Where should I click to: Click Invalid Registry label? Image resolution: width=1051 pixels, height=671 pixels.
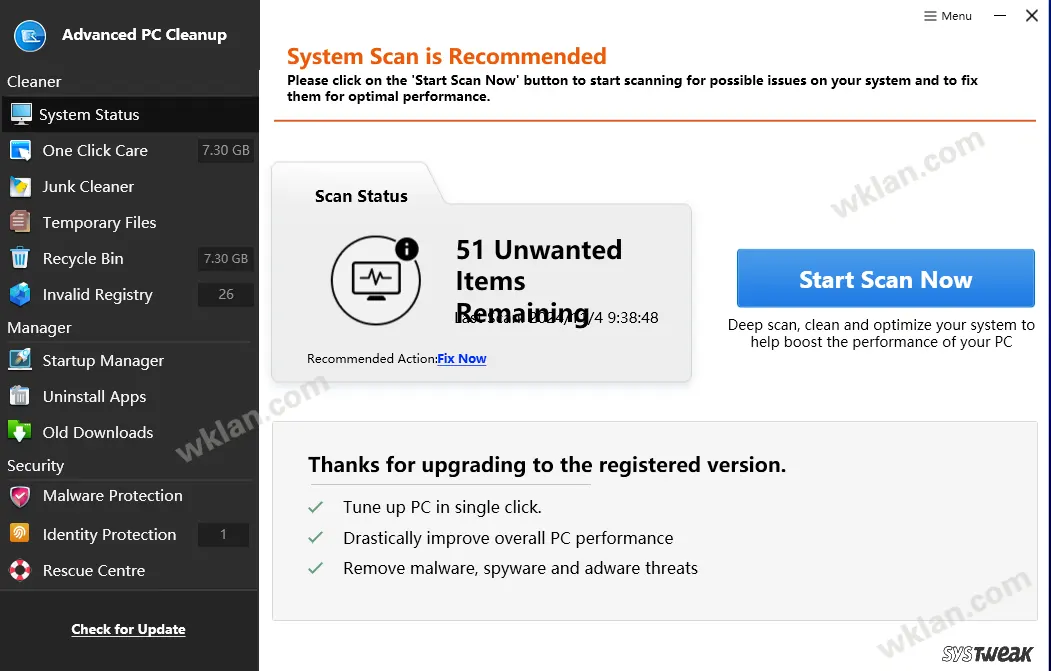(x=98, y=295)
